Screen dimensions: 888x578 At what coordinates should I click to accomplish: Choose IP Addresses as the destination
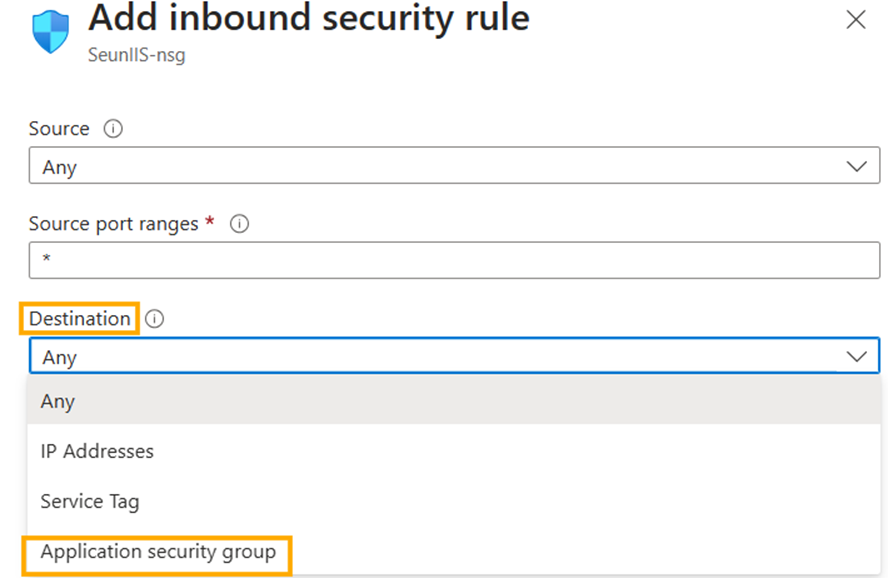coord(97,451)
